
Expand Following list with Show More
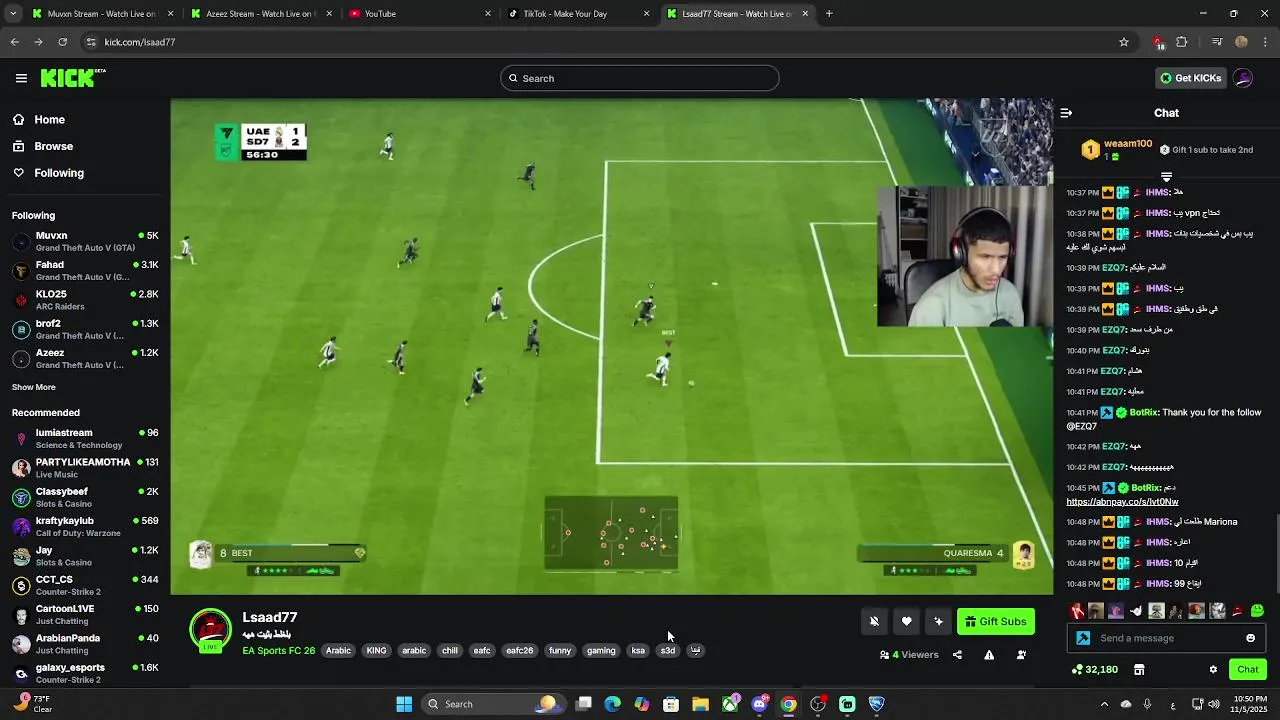pos(34,387)
